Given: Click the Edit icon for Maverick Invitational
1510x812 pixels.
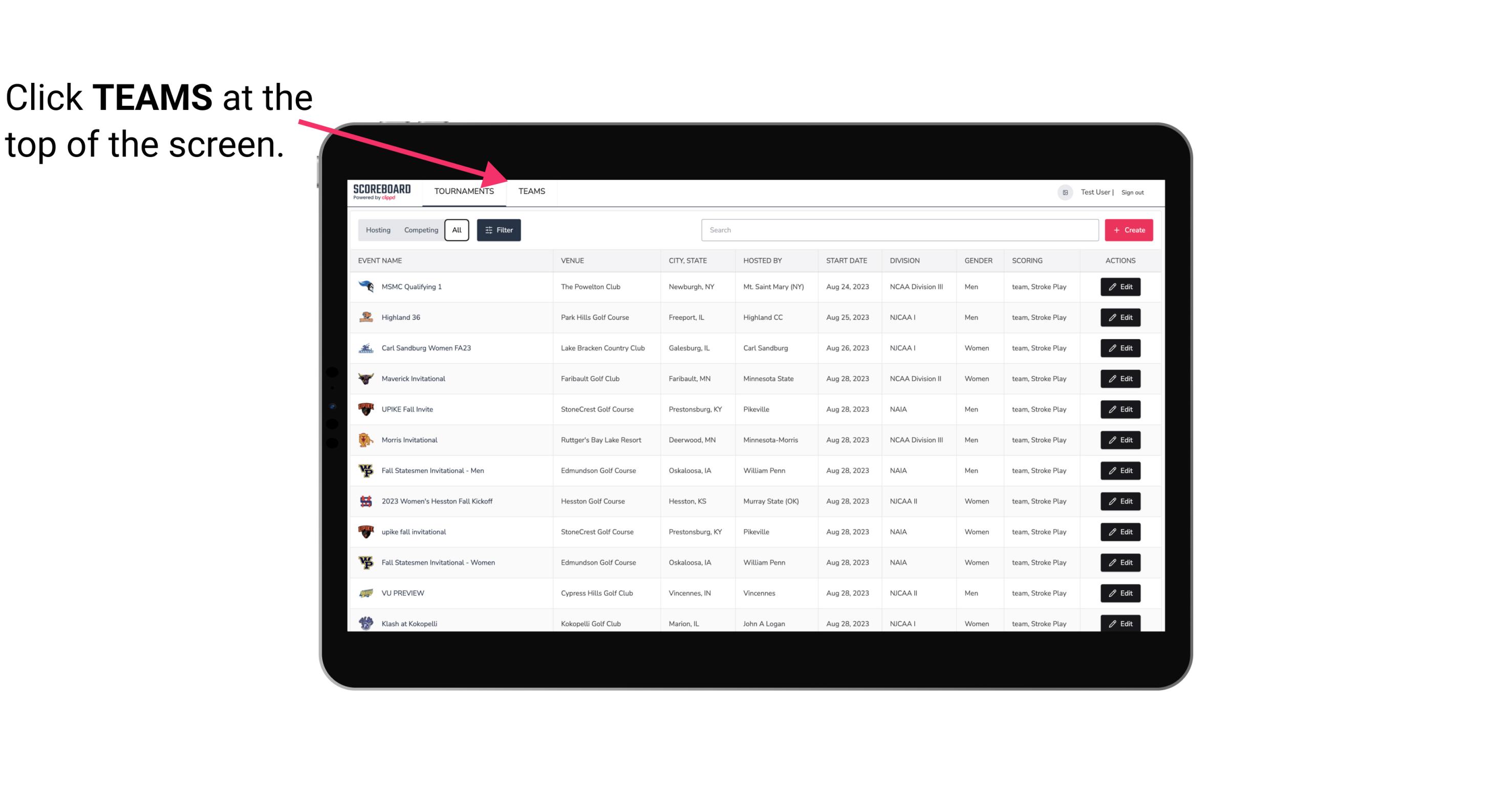Looking at the screenshot, I should tap(1120, 378).
